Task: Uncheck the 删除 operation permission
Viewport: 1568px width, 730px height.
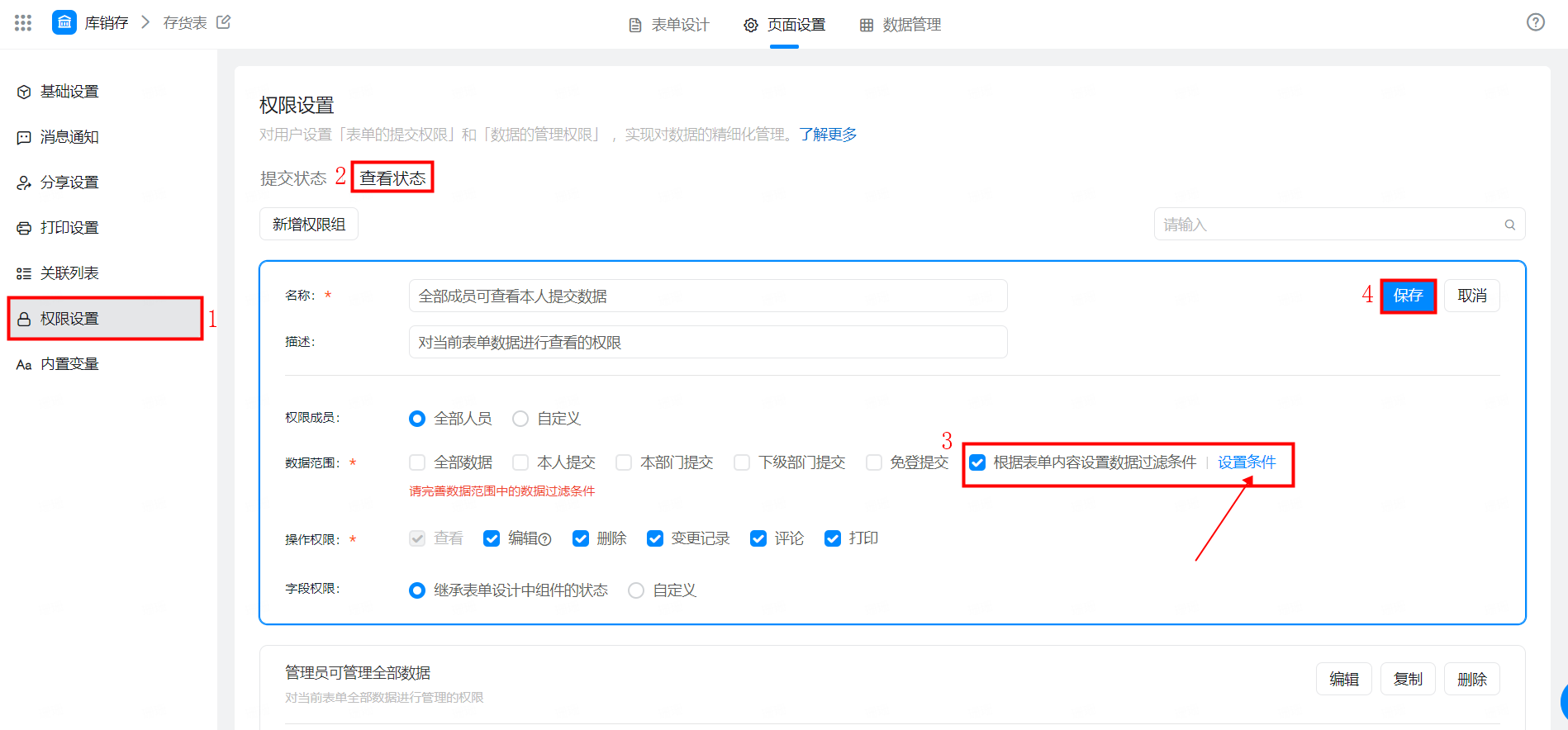Action: (x=581, y=538)
